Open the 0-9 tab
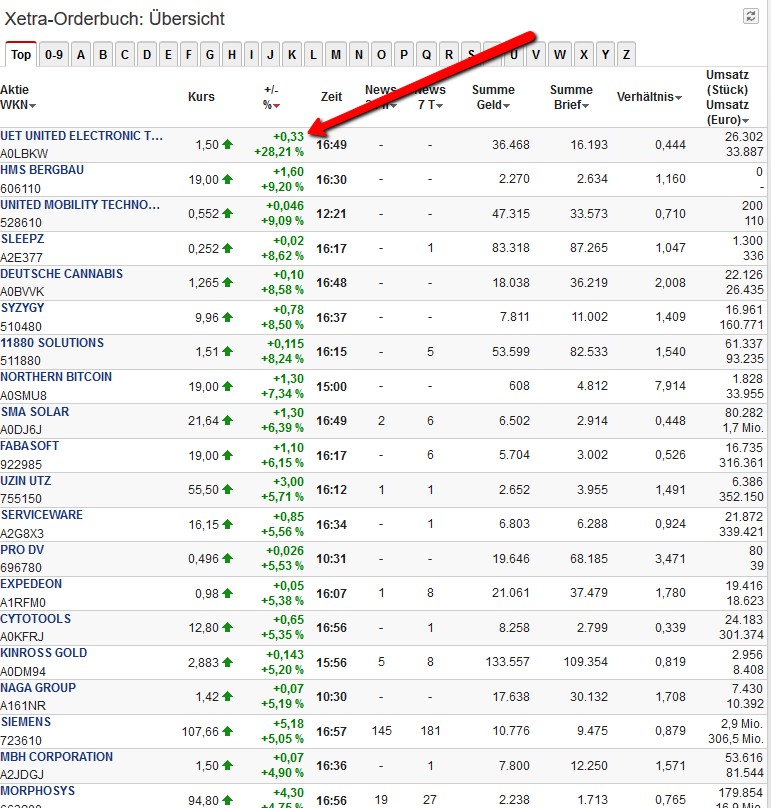This screenshot has height=808, width=771. coord(54,54)
